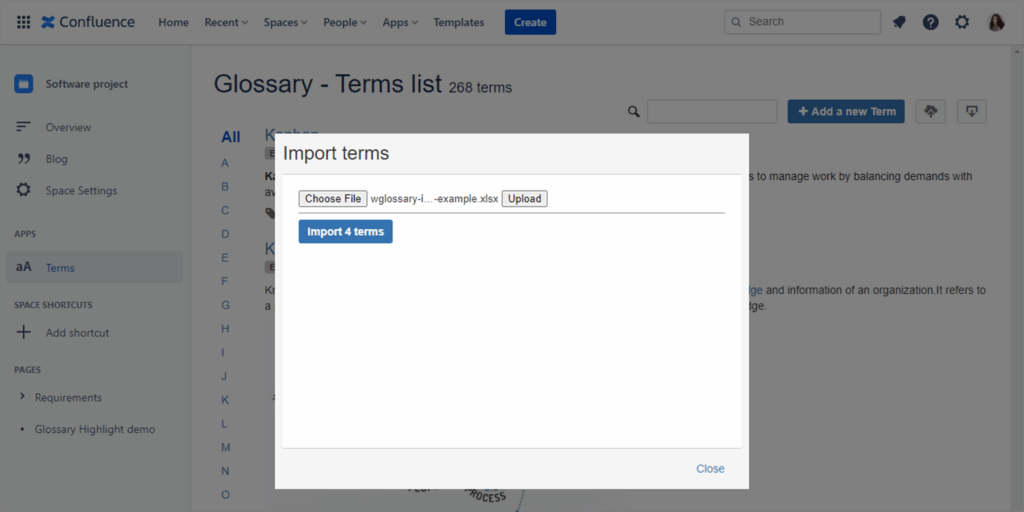
Task: Expand the Requirements page tree item
Action: coord(23,397)
